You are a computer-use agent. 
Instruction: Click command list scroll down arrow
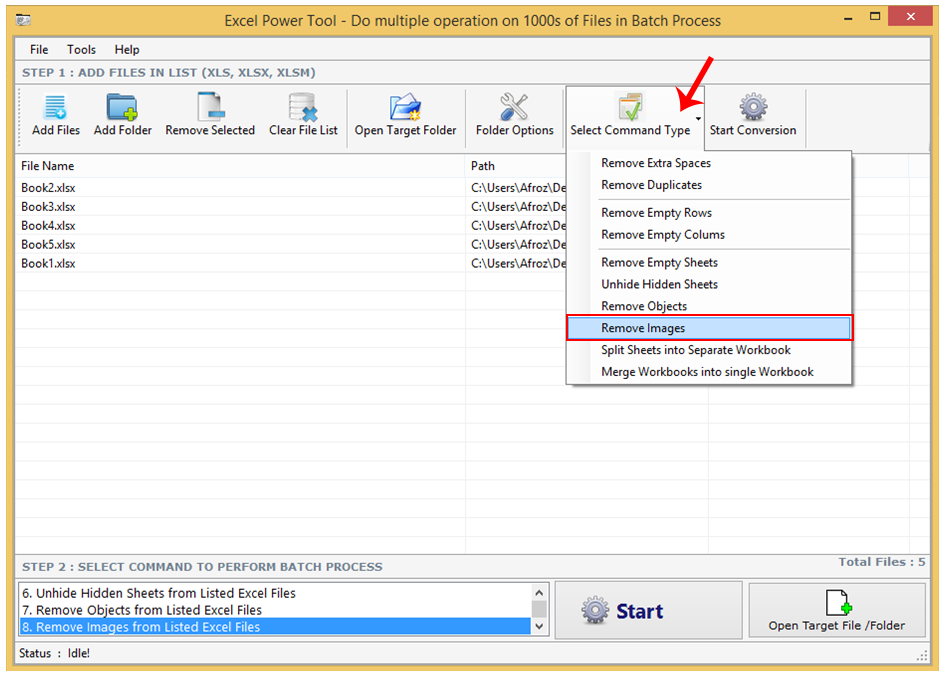539,626
